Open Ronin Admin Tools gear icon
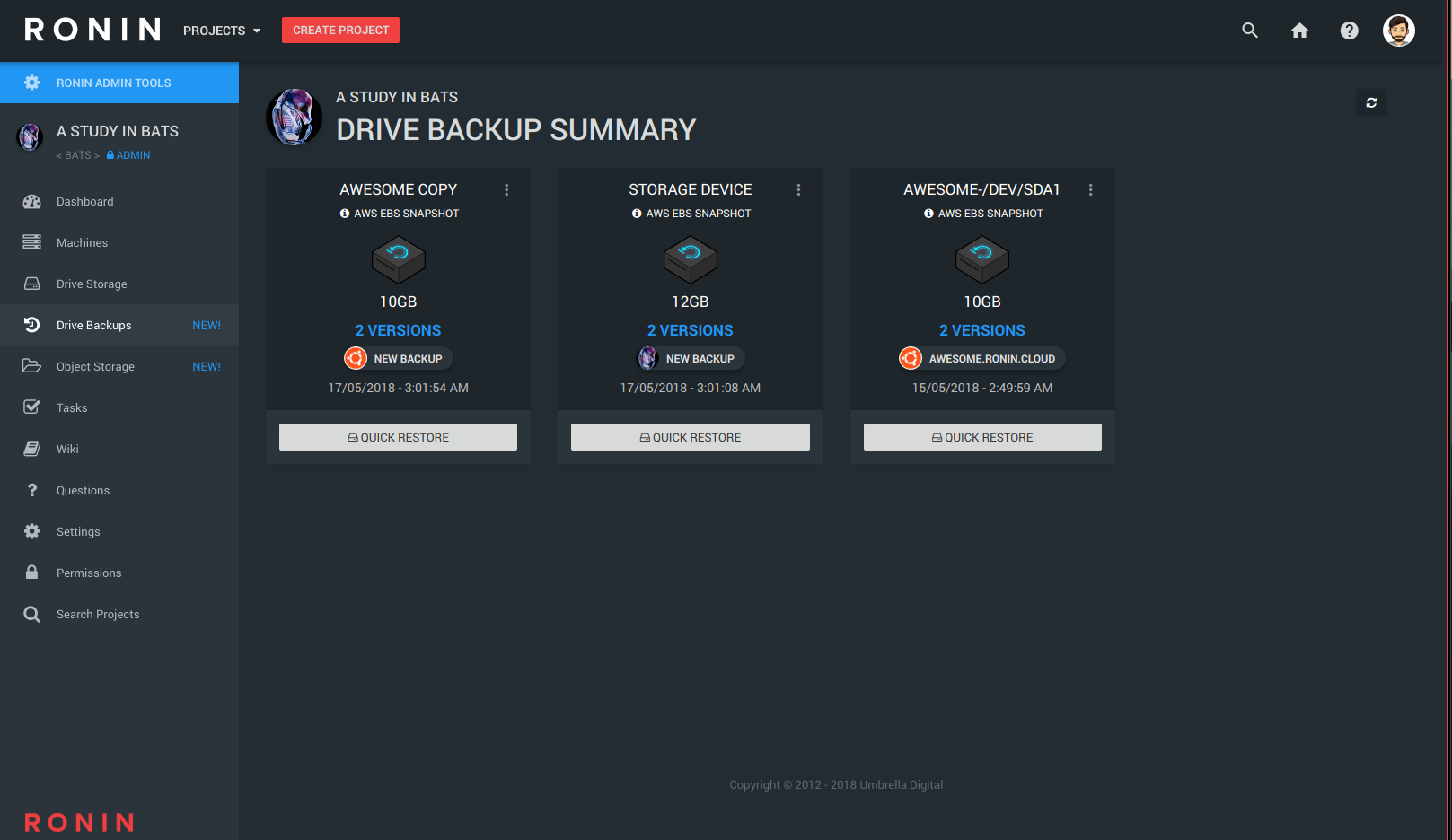Image resolution: width=1452 pixels, height=840 pixels. click(x=31, y=83)
